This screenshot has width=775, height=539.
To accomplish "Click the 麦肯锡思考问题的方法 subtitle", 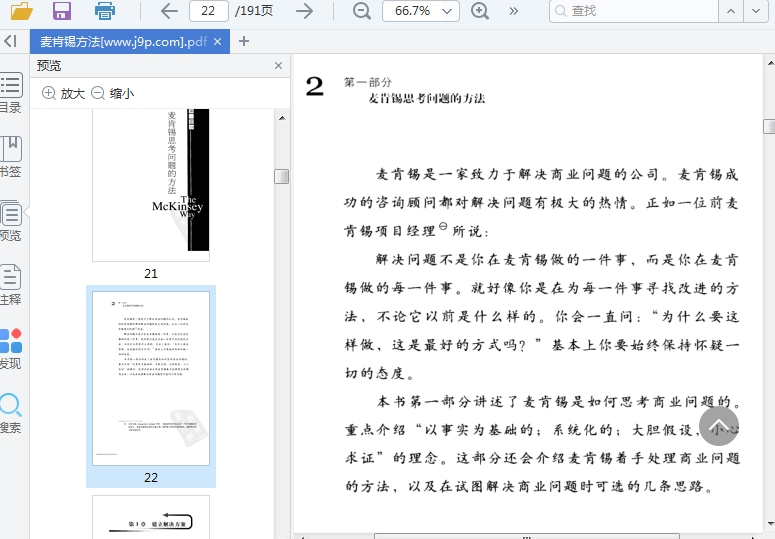I will coord(427,98).
